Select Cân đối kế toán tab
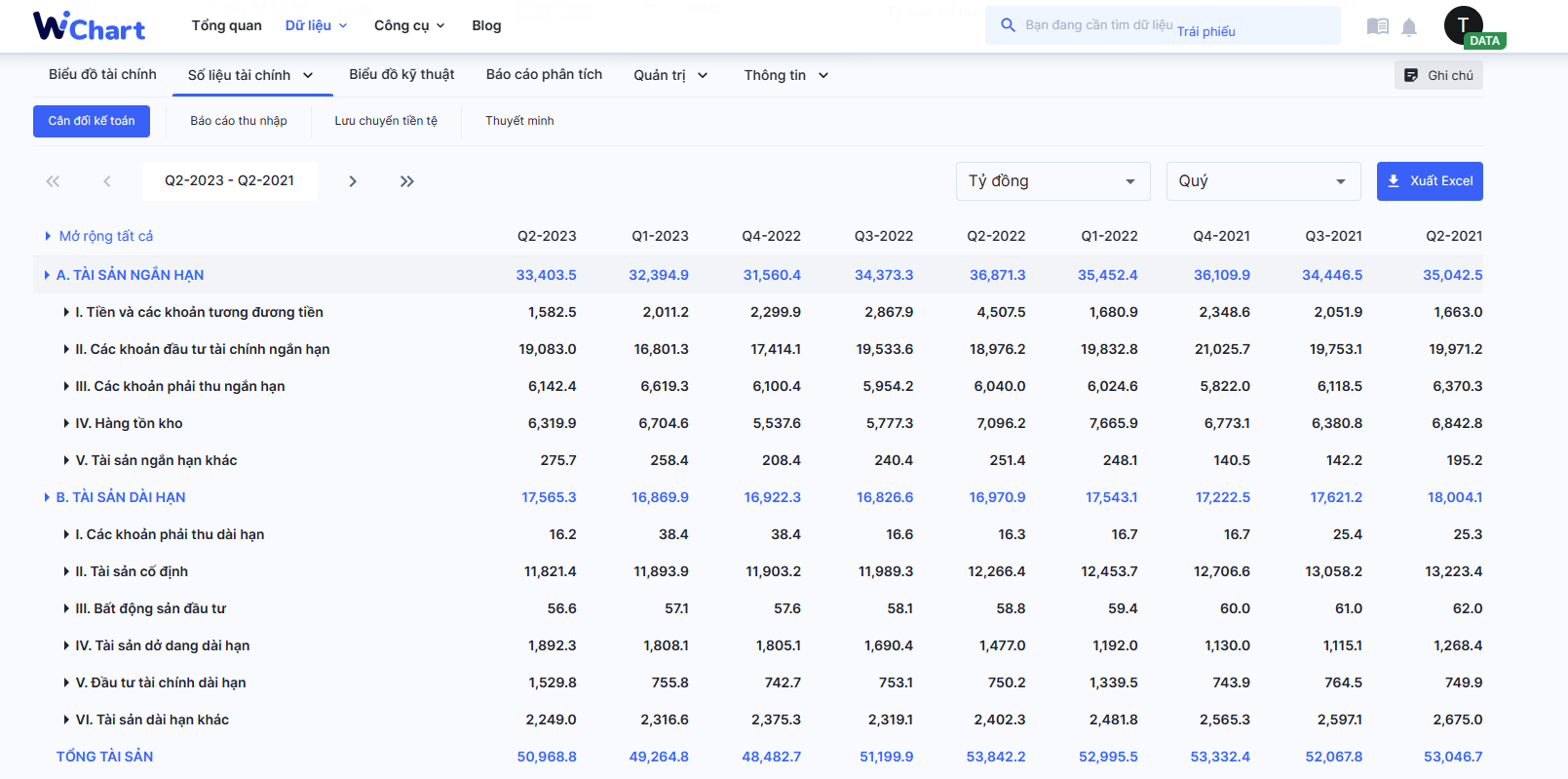1568x779 pixels. coord(92,121)
